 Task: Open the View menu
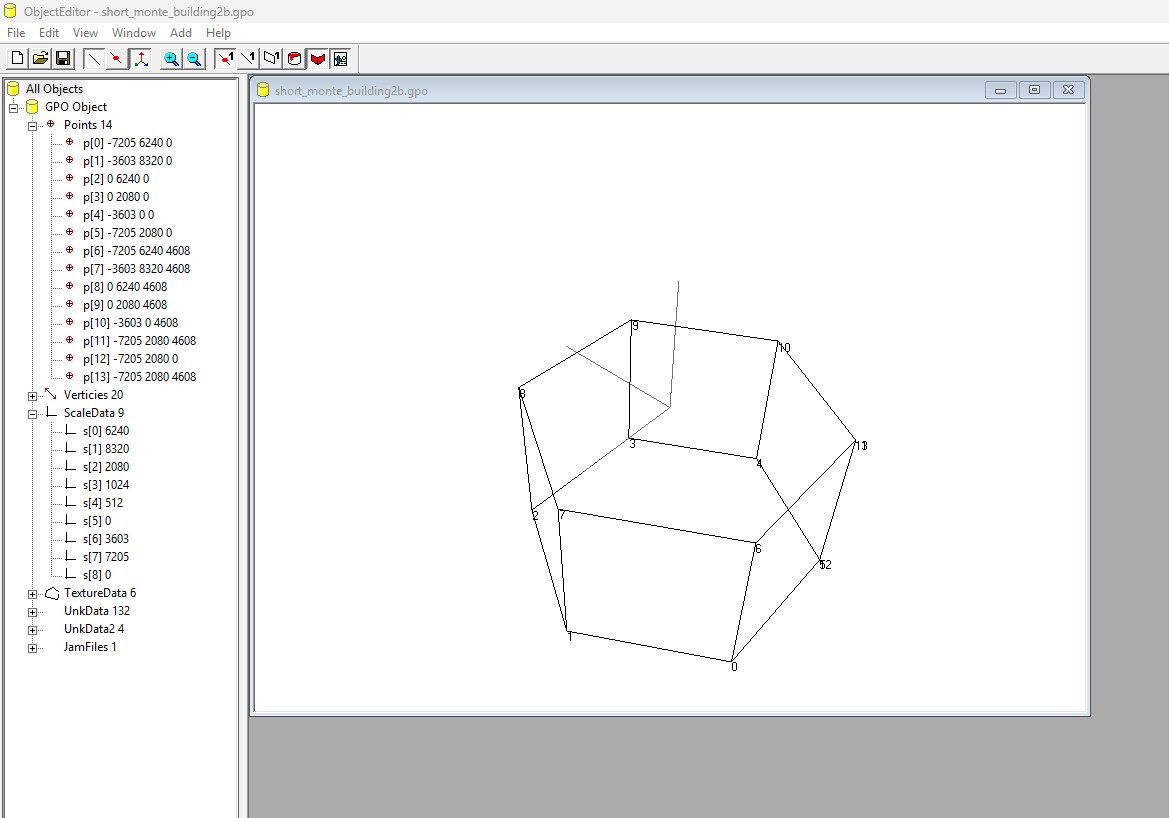pyautogui.click(x=85, y=33)
